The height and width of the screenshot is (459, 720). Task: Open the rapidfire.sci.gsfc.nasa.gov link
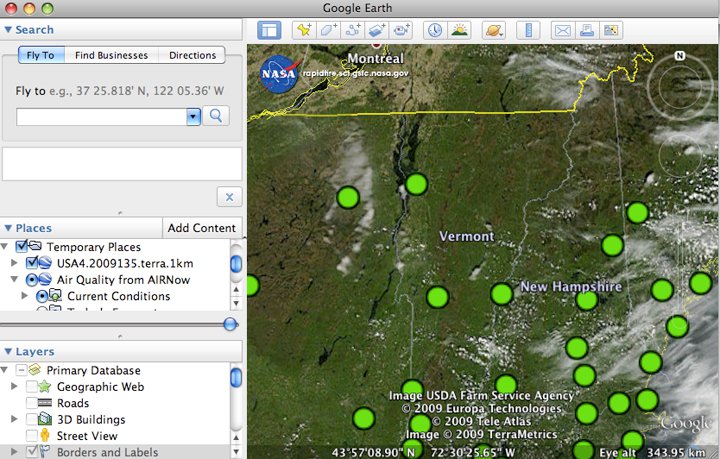pos(355,73)
